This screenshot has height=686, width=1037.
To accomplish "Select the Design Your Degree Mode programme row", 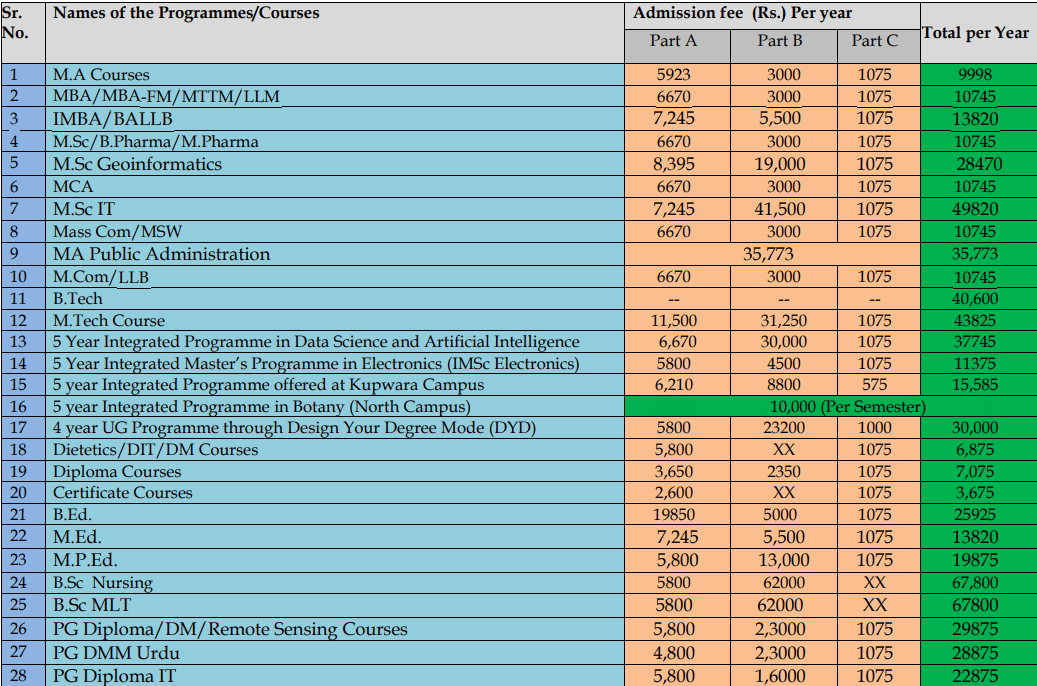I will (294, 428).
